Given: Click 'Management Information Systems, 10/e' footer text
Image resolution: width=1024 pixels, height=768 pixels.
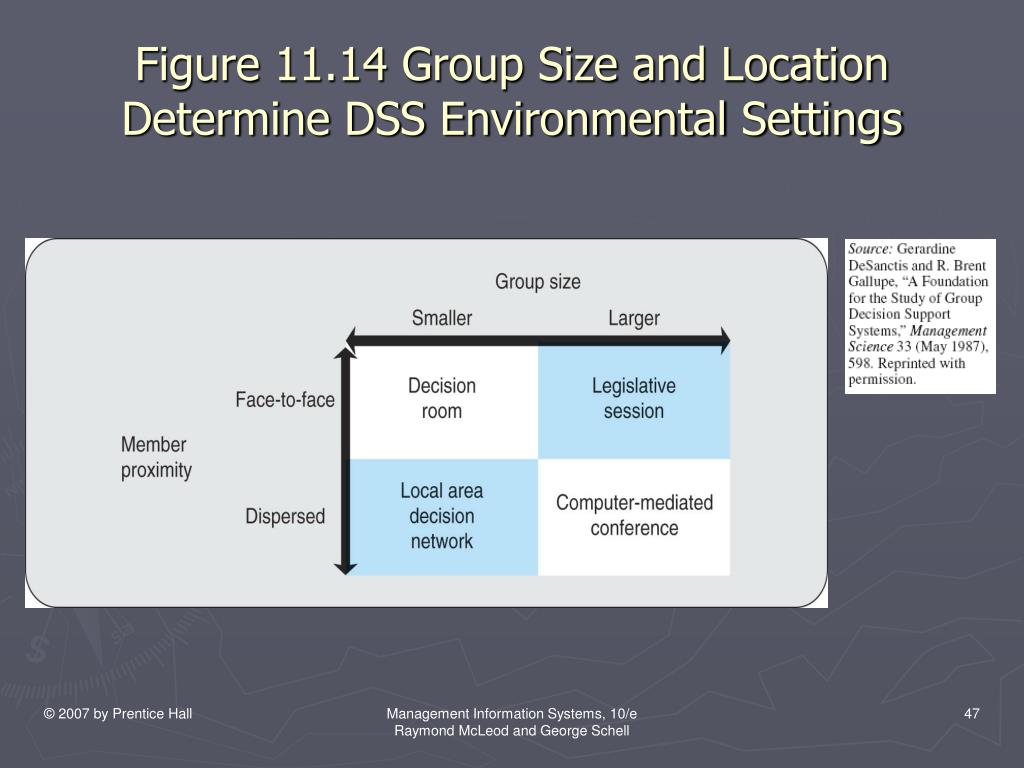Looking at the screenshot, I should 511,714.
